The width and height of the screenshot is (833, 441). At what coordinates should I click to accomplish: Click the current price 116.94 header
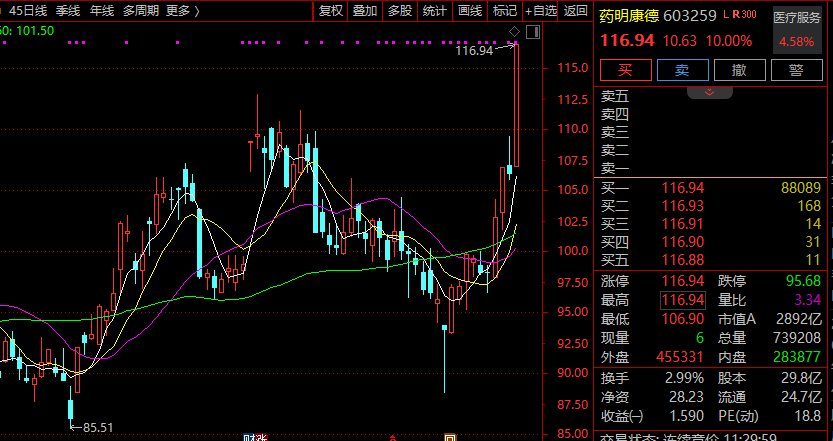click(x=627, y=40)
